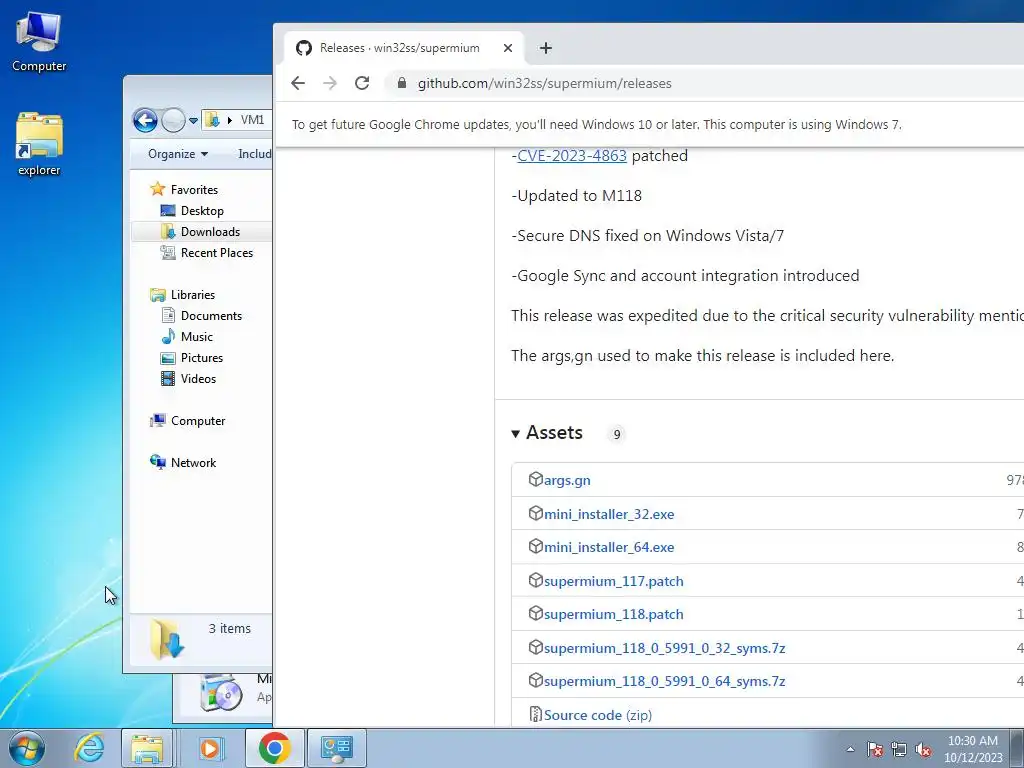Select Network in Explorer navigation pane
Viewport: 1024px width, 768px height.
tap(193, 462)
